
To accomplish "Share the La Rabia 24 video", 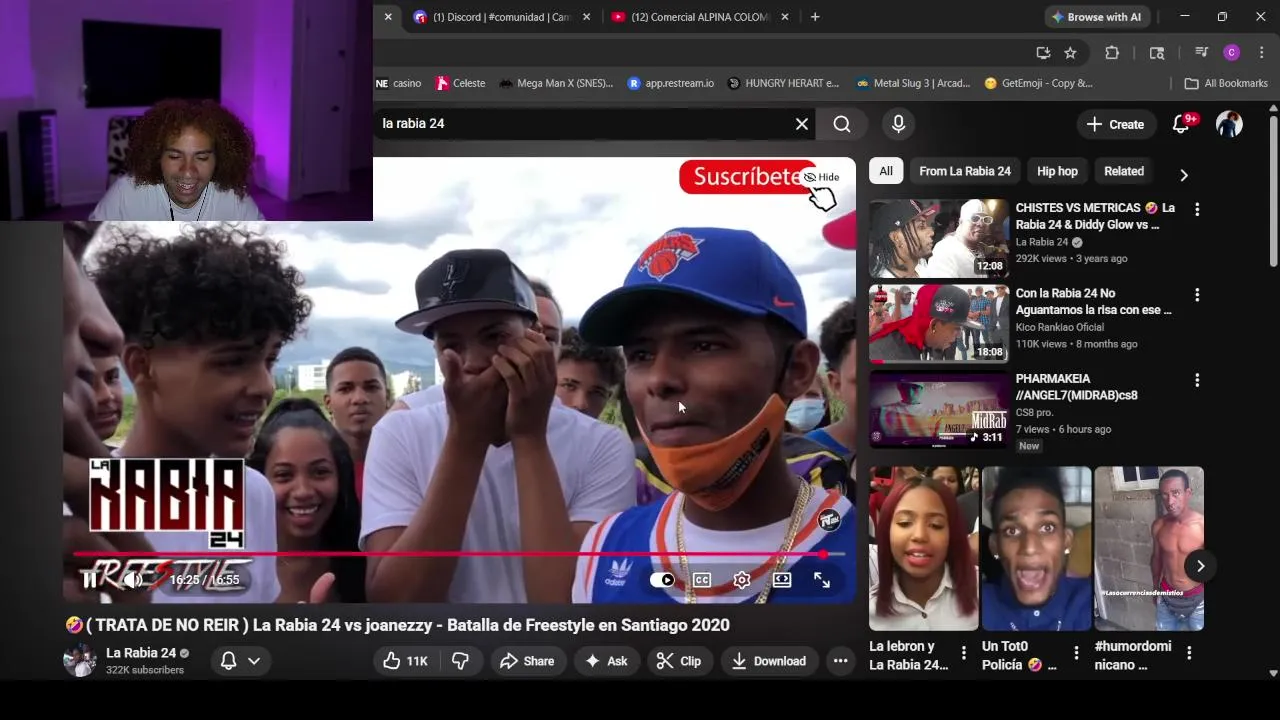I will (x=527, y=661).
